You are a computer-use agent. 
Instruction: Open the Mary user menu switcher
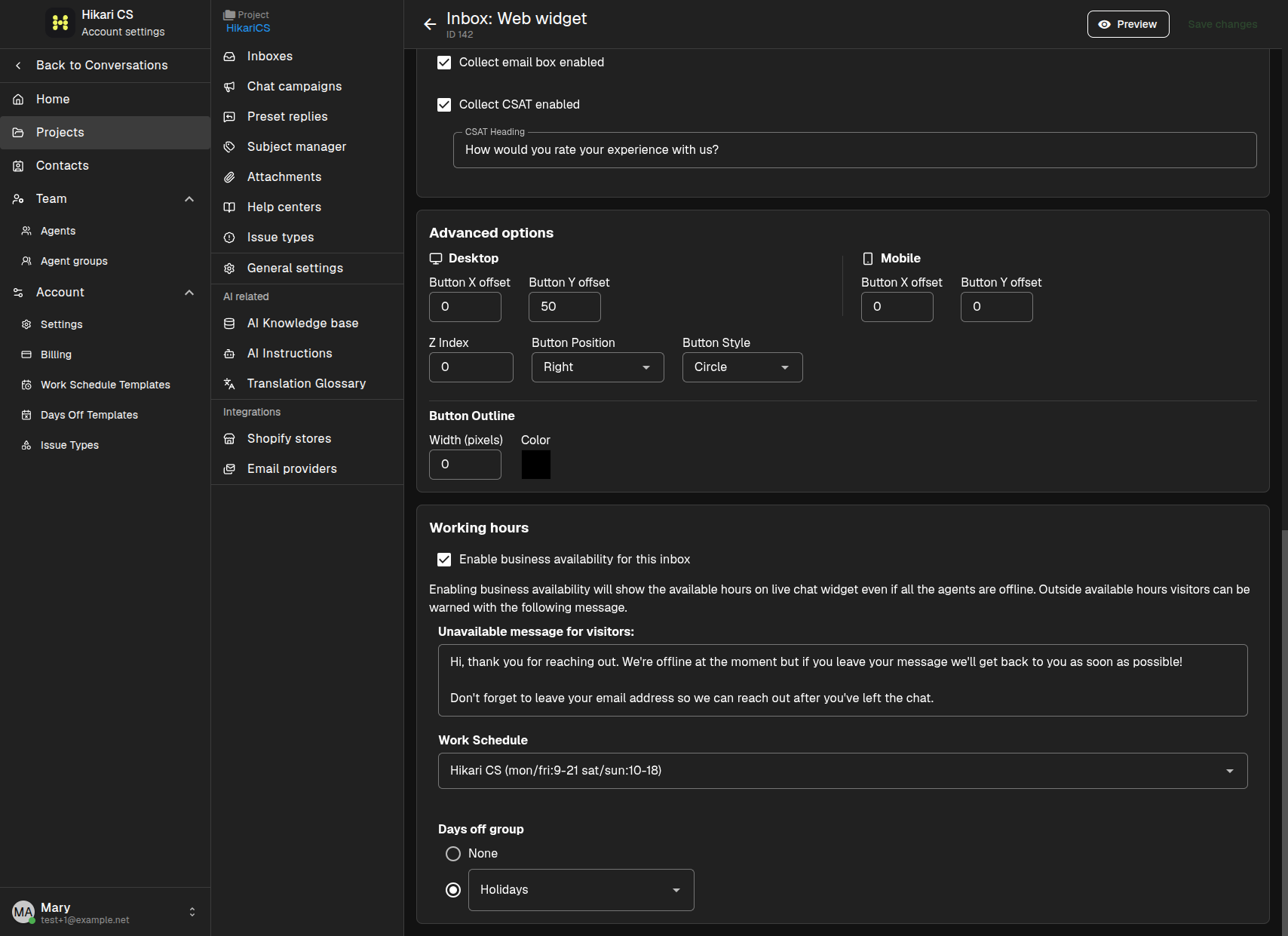click(192, 912)
